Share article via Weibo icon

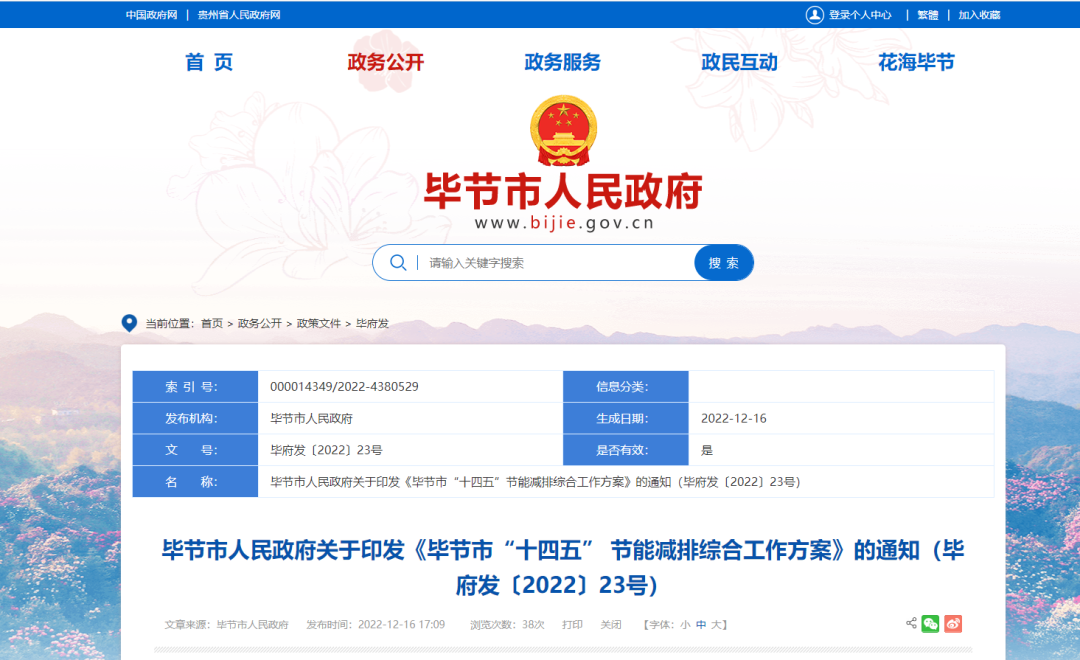(953, 624)
